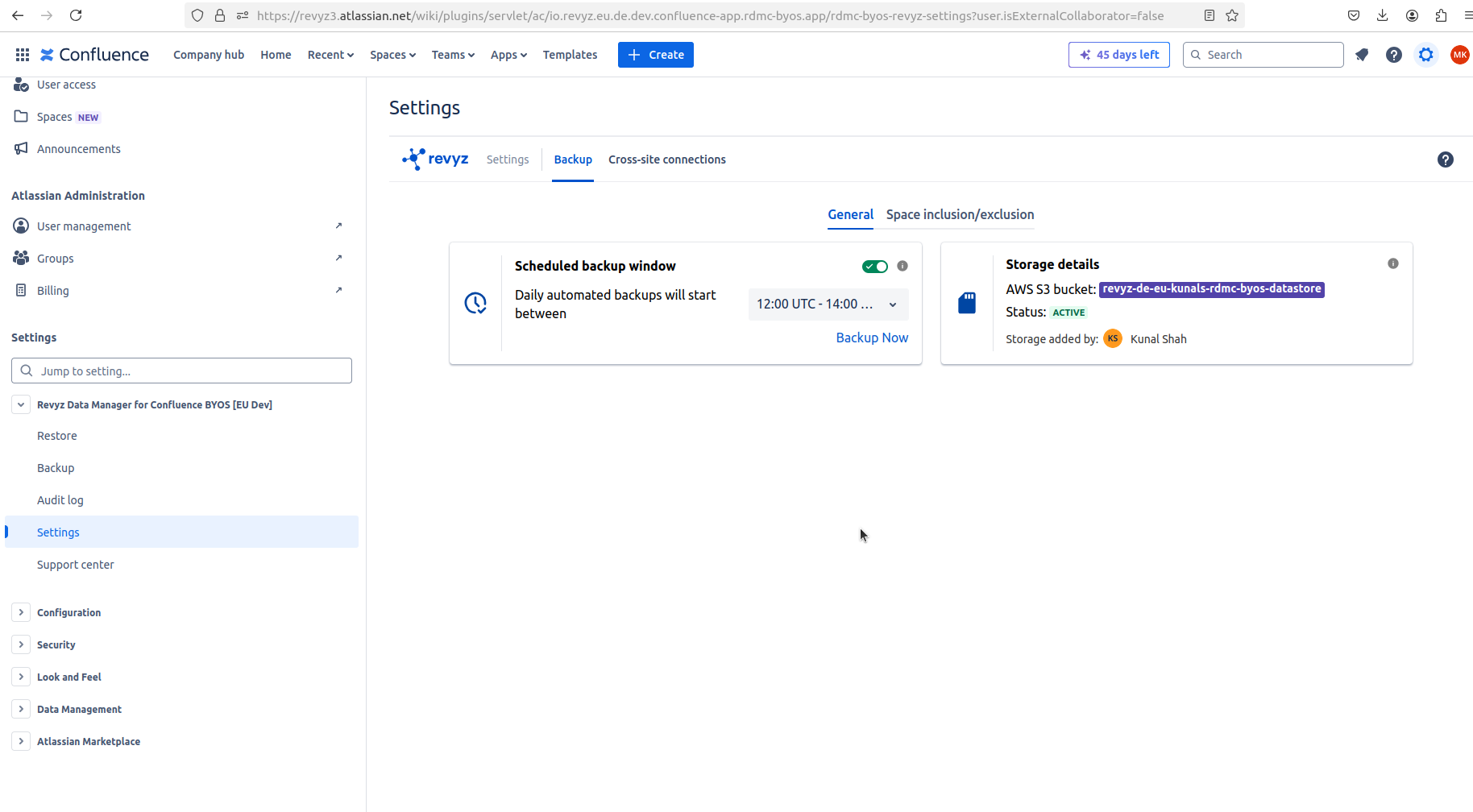Toggle reader view icon in address bar

pos(1210,15)
